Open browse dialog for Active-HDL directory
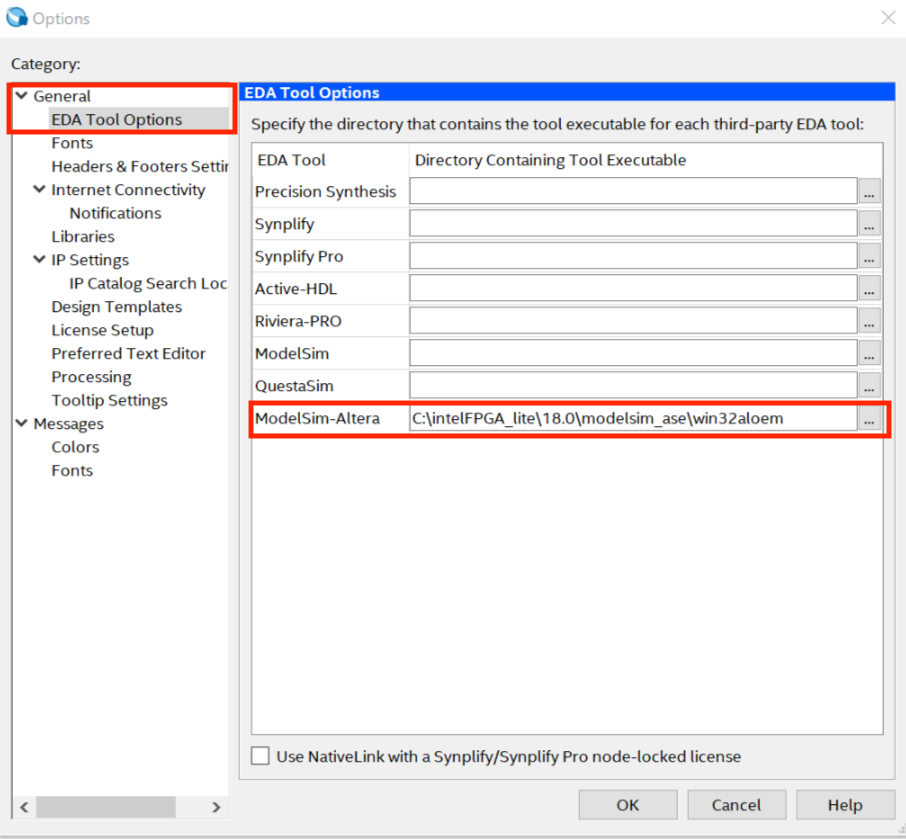The width and height of the screenshot is (906, 839). 869,289
